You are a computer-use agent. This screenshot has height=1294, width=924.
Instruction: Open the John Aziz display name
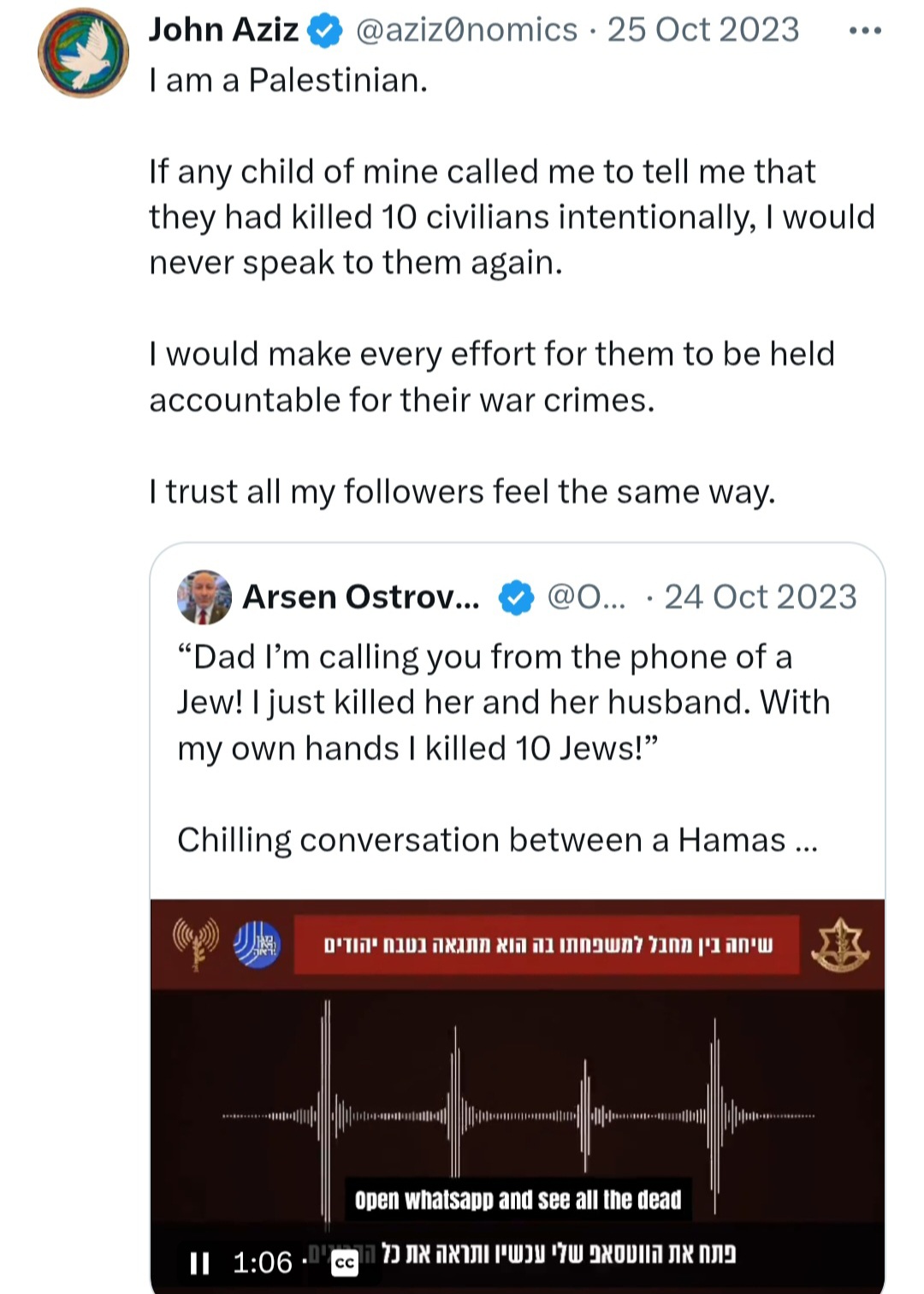[x=223, y=30]
